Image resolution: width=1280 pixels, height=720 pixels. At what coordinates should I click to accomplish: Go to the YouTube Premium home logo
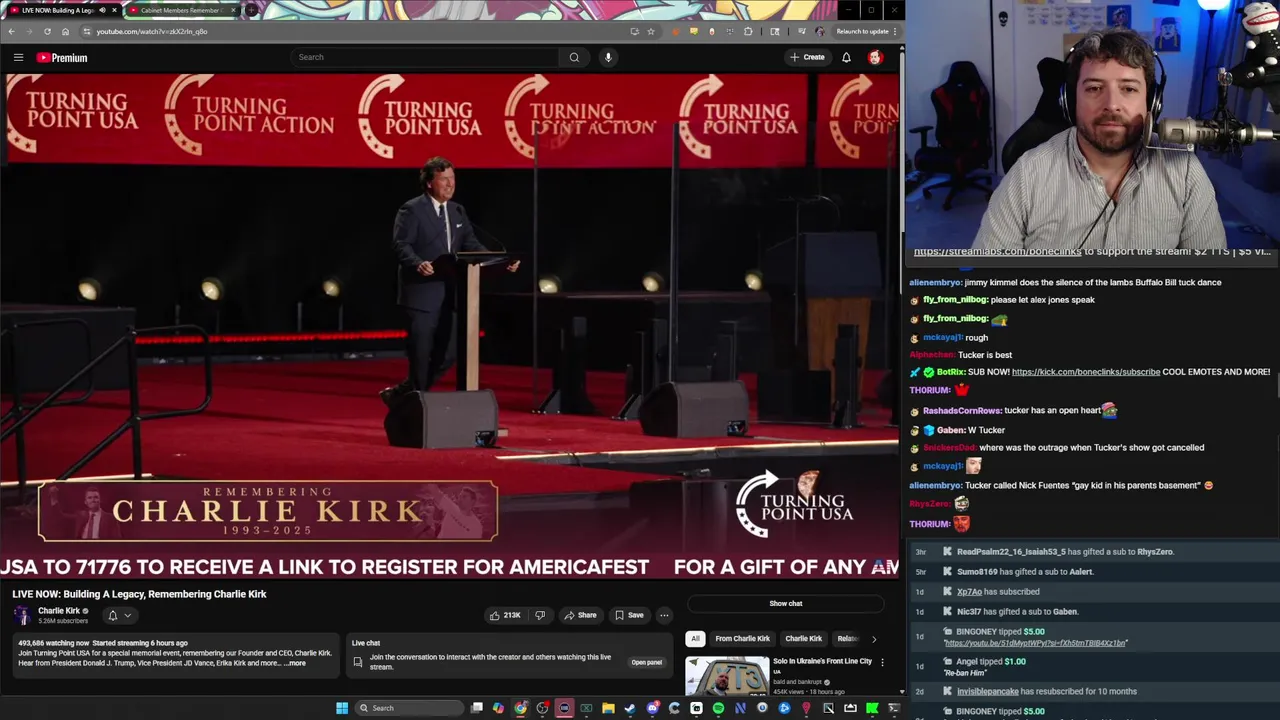click(x=62, y=57)
